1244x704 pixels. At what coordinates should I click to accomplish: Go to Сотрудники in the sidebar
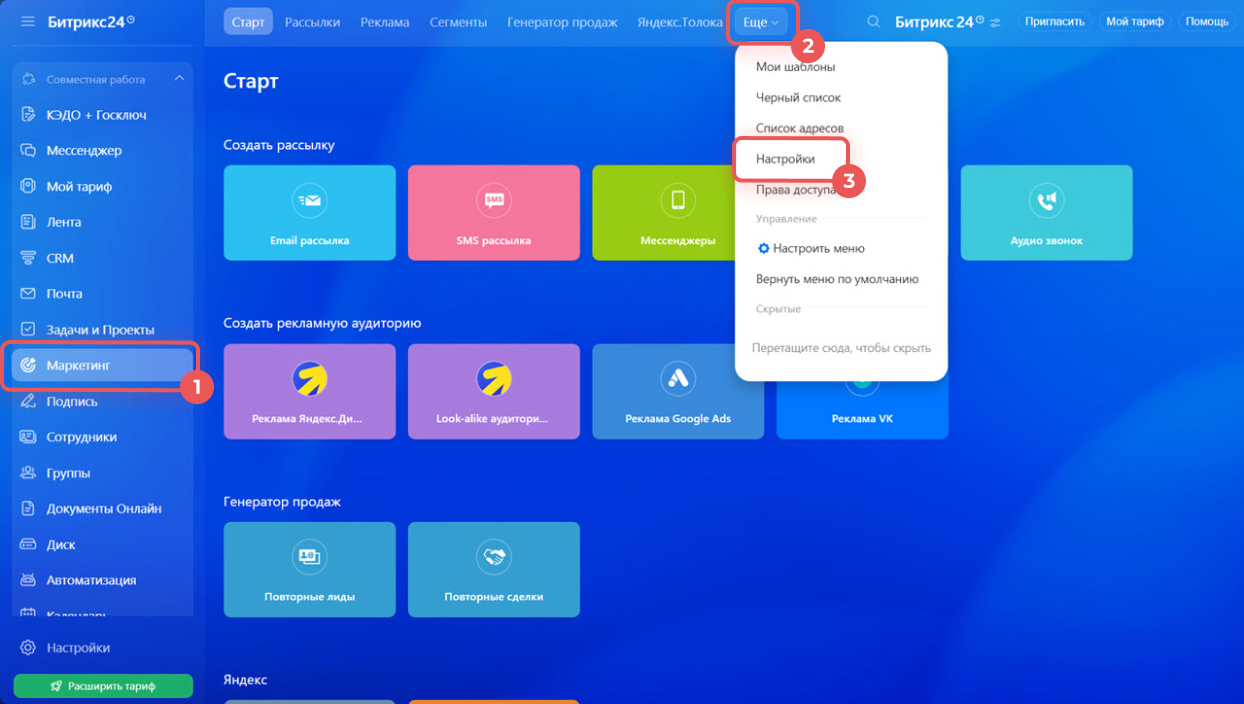point(102,437)
